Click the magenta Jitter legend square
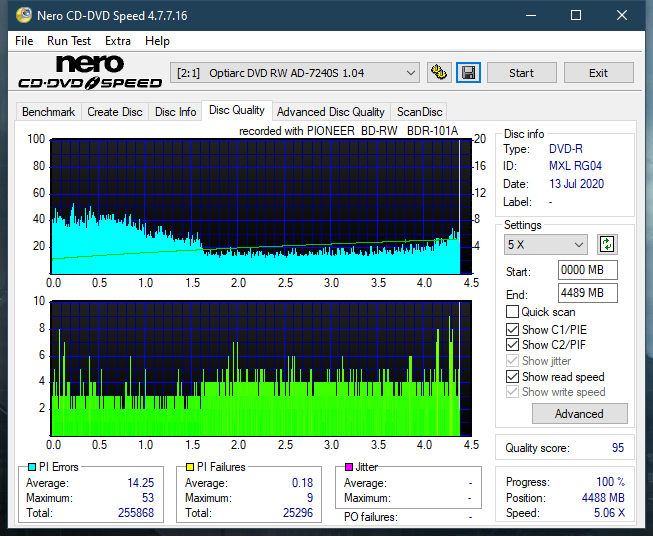 point(349,467)
